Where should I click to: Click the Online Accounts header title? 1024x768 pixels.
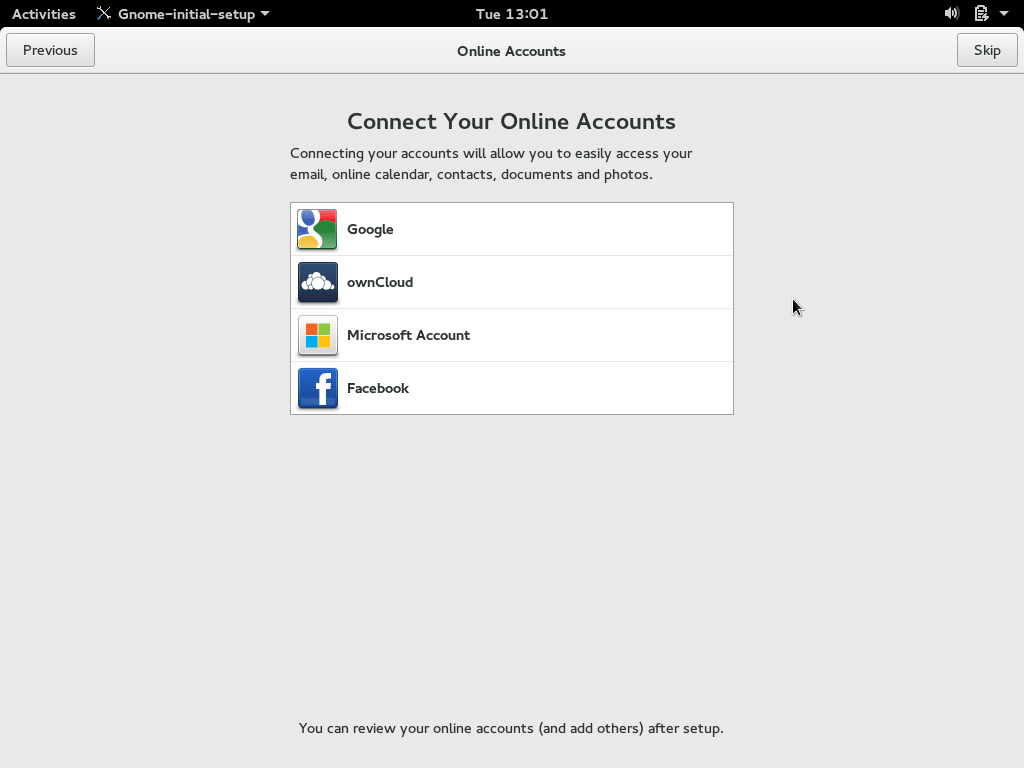click(x=511, y=51)
